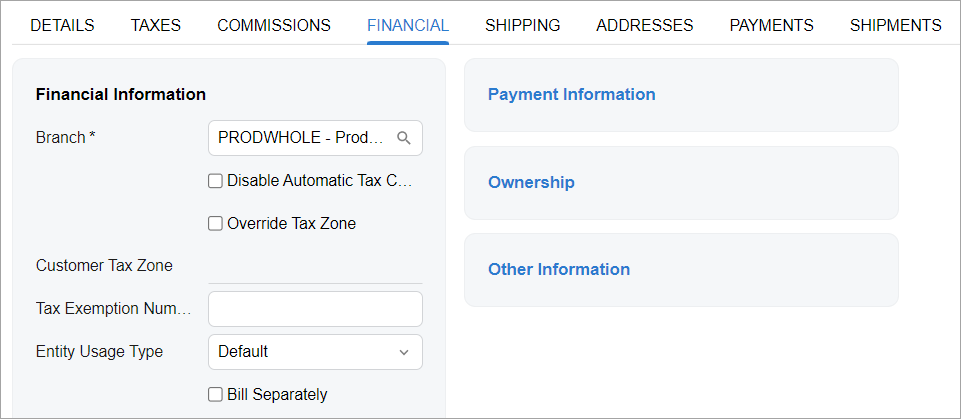Go to the Commissions tab

point(274,25)
